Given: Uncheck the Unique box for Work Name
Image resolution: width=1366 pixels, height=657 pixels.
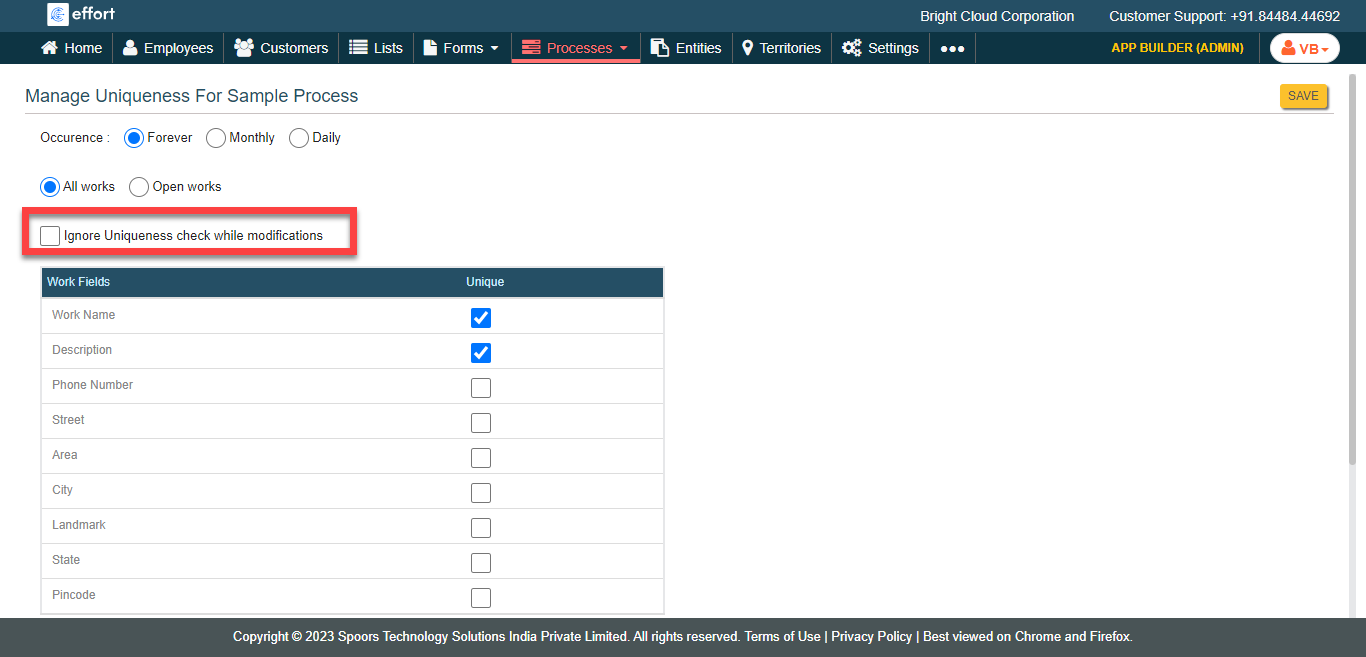Looking at the screenshot, I should (481, 318).
